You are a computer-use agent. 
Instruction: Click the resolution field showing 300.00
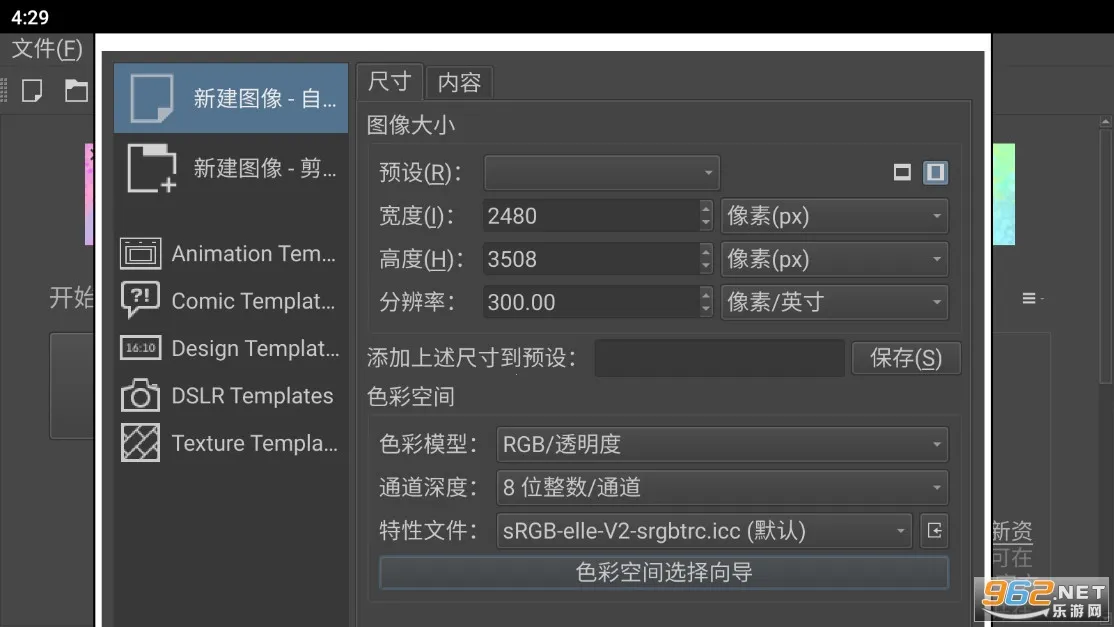[591, 302]
